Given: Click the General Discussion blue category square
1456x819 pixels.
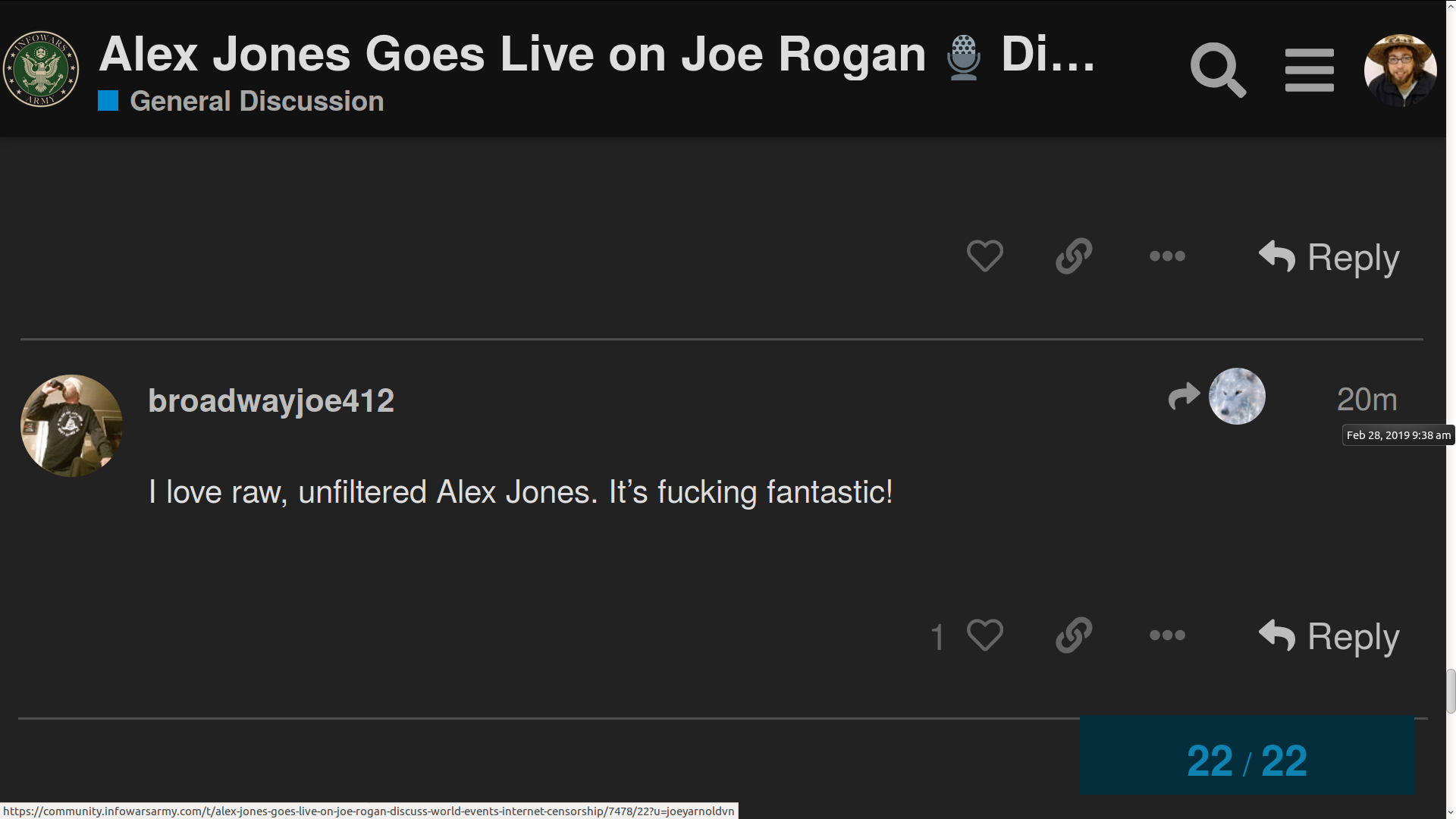Looking at the screenshot, I should point(108,101).
